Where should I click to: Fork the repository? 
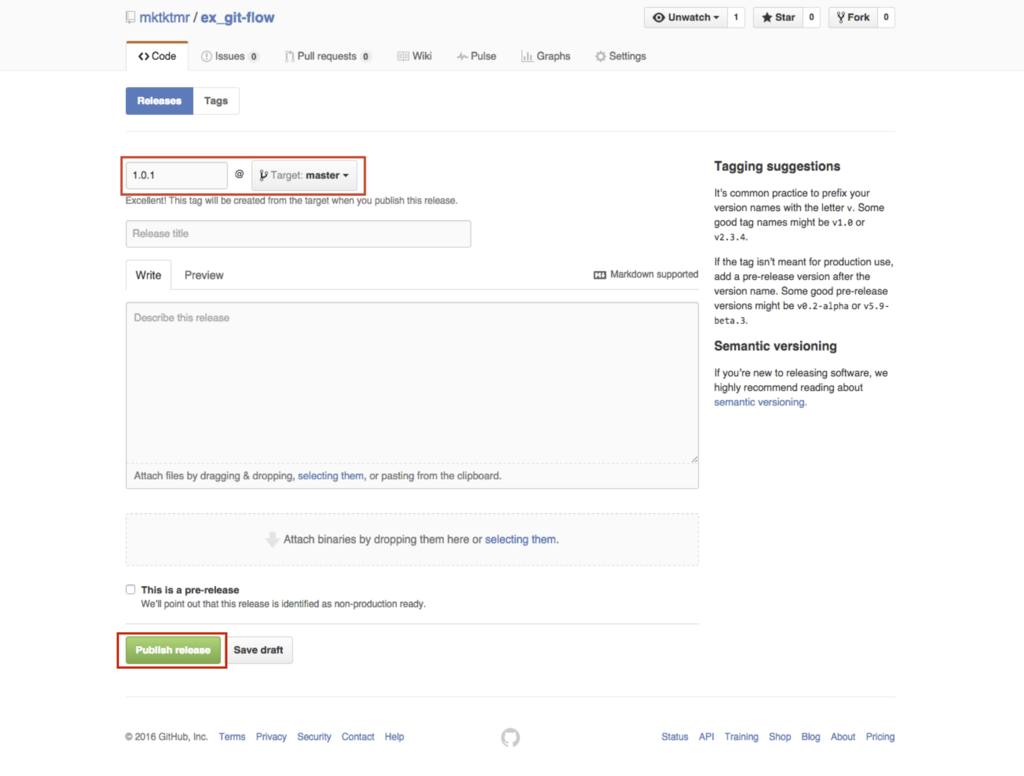(853, 18)
